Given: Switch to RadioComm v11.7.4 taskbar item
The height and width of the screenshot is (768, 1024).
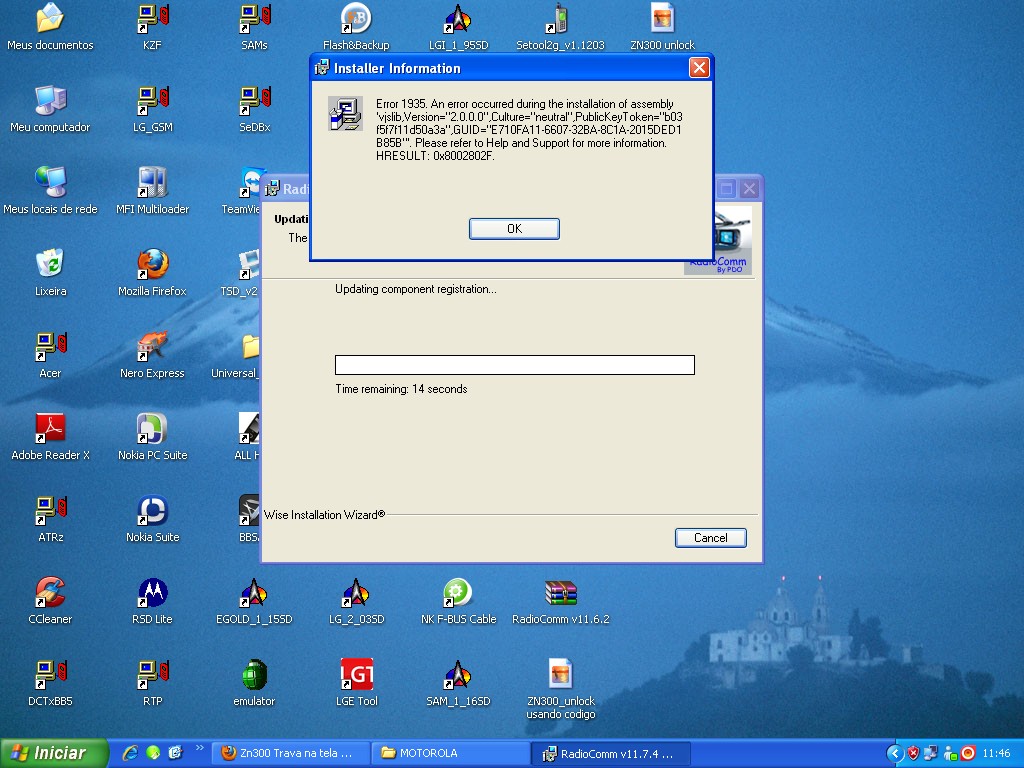Looking at the screenshot, I should coord(611,753).
